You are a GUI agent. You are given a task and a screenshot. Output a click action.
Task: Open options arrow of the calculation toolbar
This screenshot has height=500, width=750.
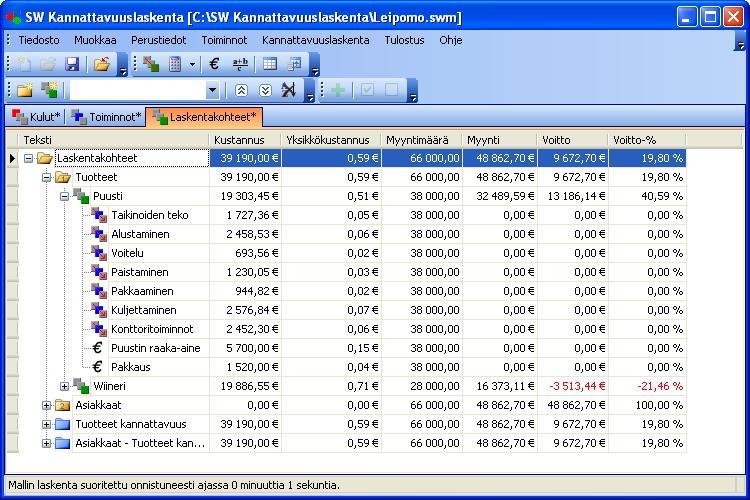315,65
